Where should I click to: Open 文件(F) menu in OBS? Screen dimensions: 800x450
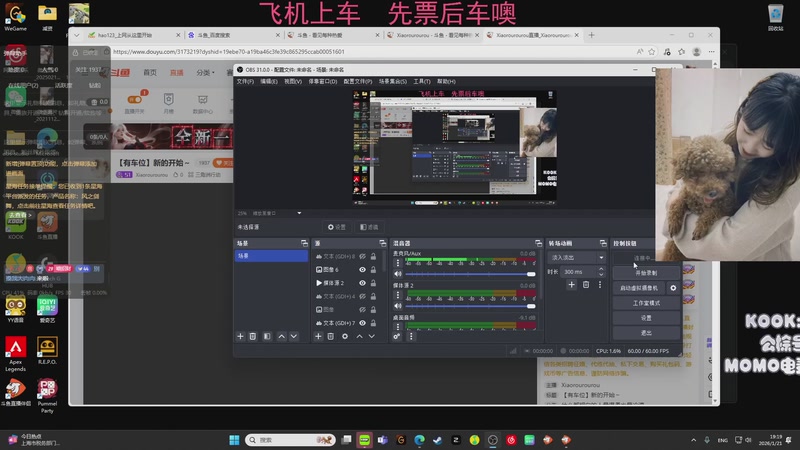[245, 82]
